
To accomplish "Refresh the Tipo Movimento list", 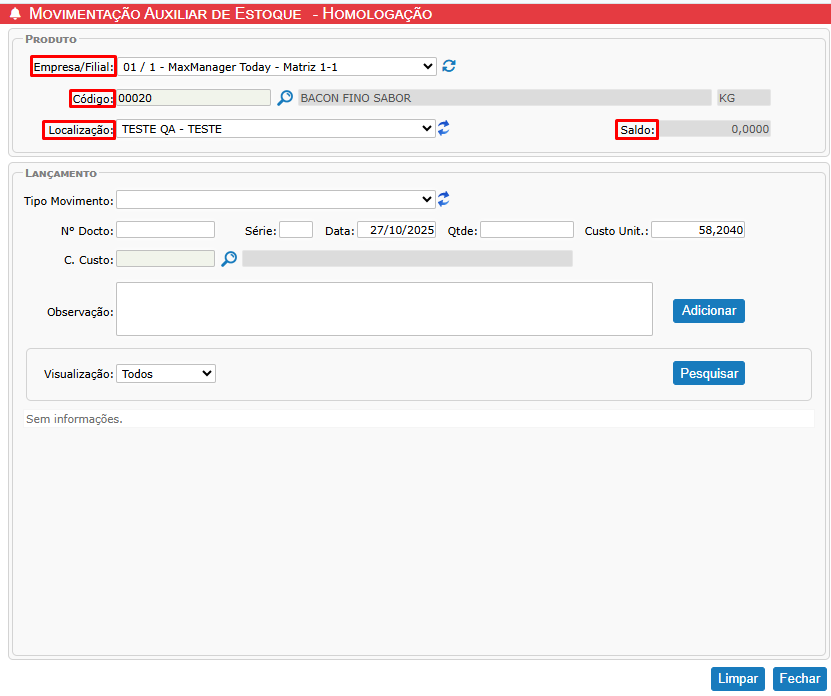I will click(444, 199).
